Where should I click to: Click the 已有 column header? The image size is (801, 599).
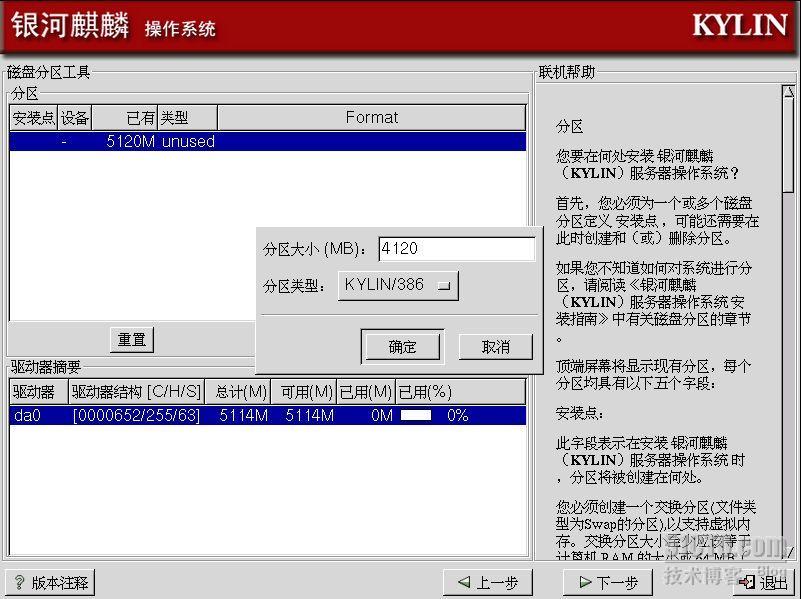[x=125, y=118]
